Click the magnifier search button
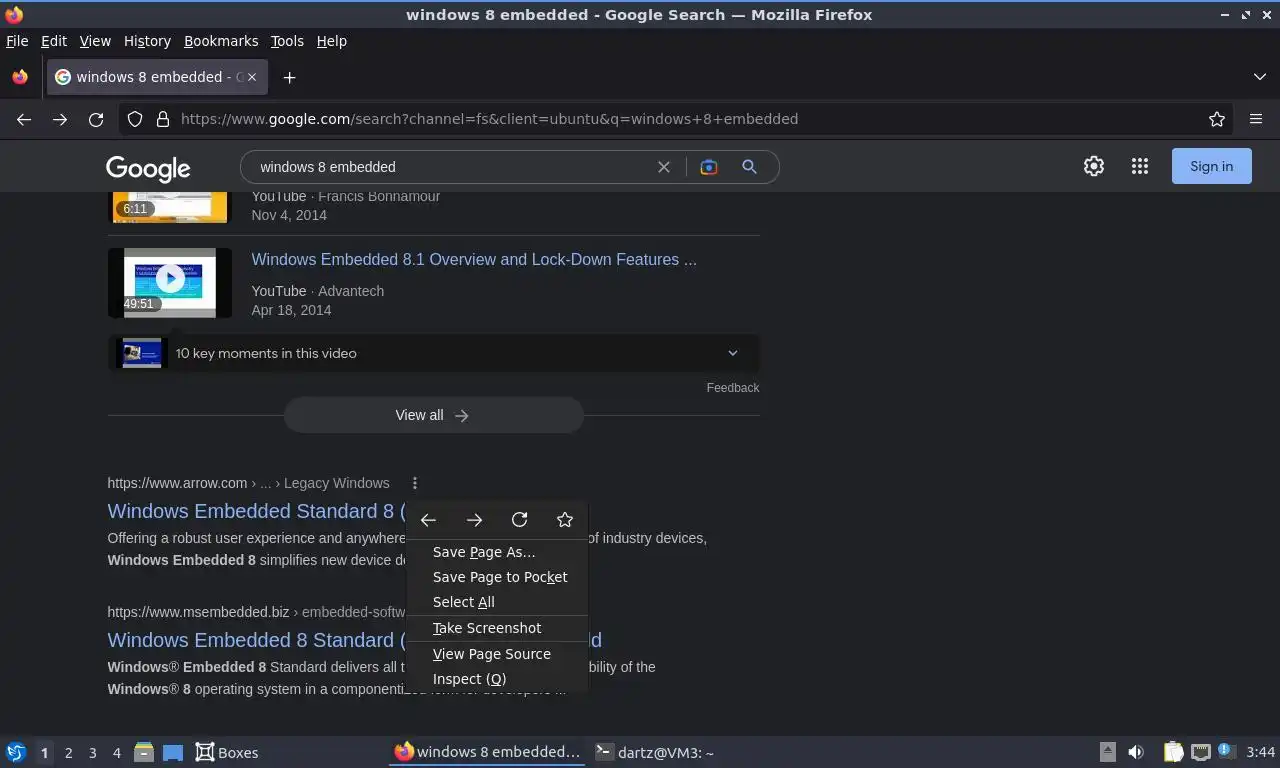Image resolution: width=1280 pixels, height=768 pixels. pos(749,167)
